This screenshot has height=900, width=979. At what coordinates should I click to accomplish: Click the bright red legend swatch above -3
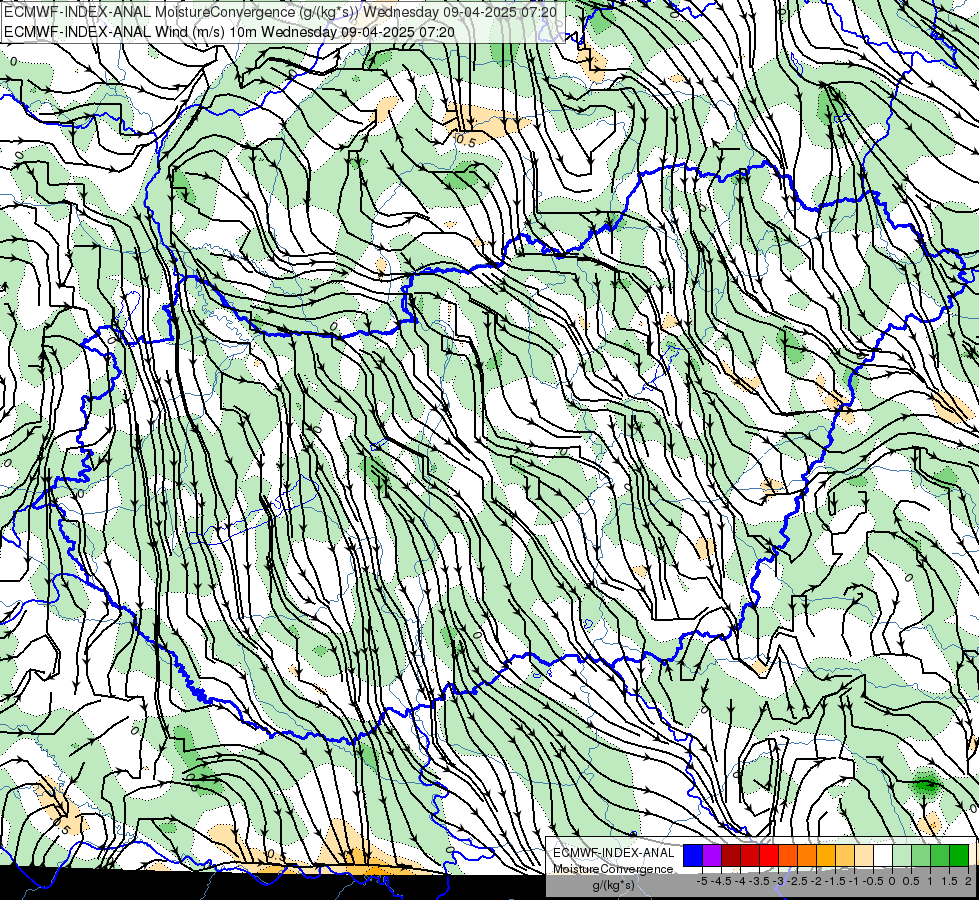[x=769, y=856]
